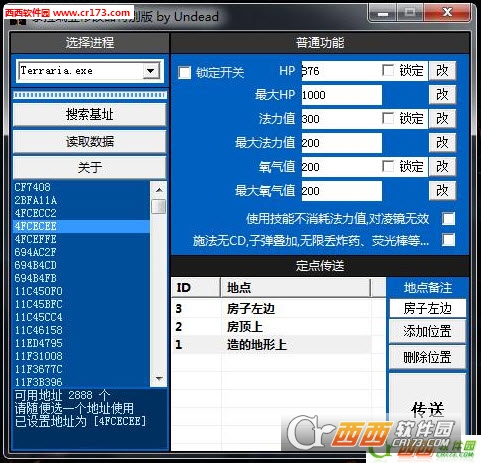Focus the 最大法力值 input field
Viewport: 481px width, 463px height.
pos(341,143)
